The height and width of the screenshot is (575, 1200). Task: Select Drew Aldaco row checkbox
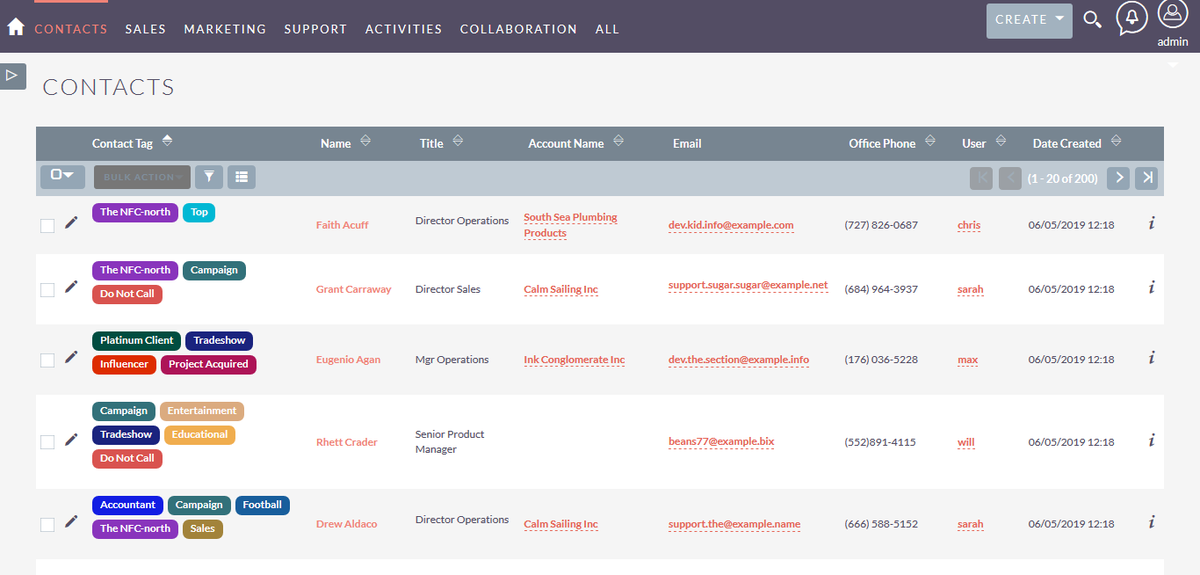click(x=47, y=524)
